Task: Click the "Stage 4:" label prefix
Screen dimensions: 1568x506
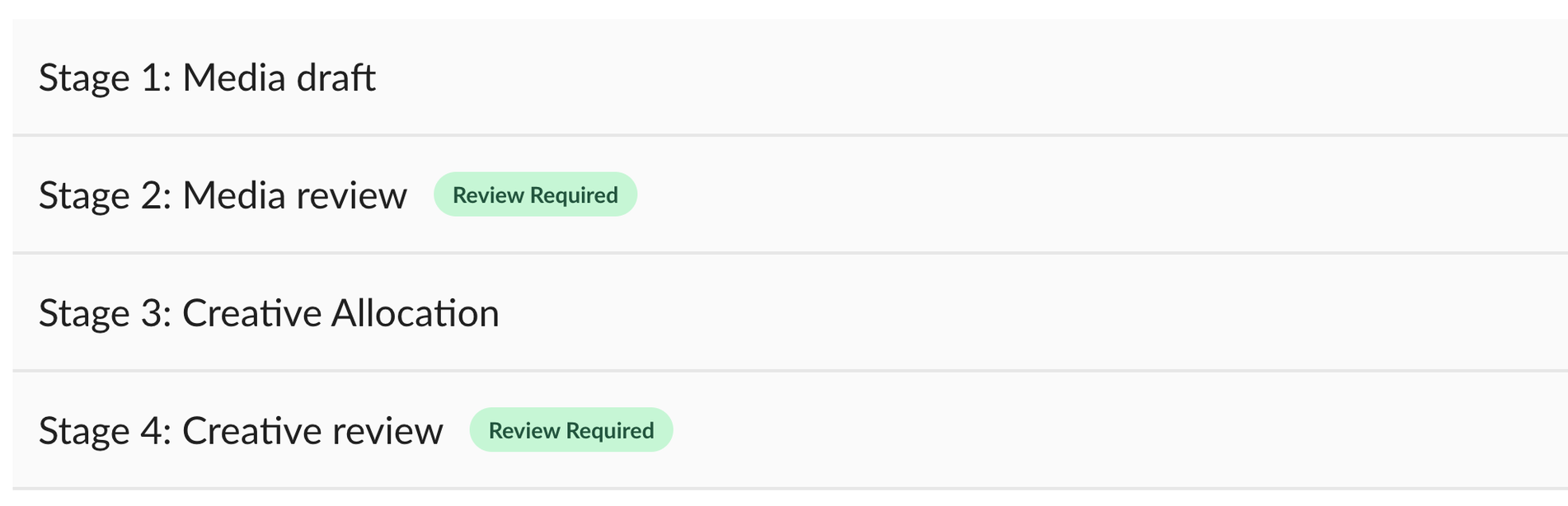Action: coord(105,432)
